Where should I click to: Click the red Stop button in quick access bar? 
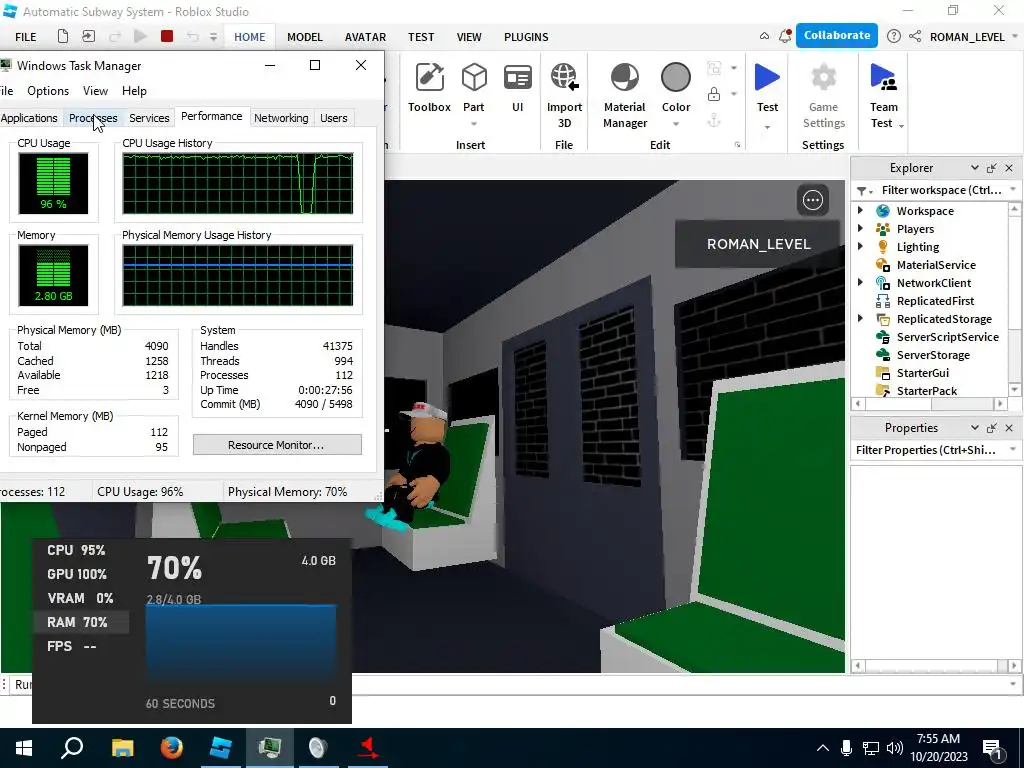pyautogui.click(x=167, y=37)
